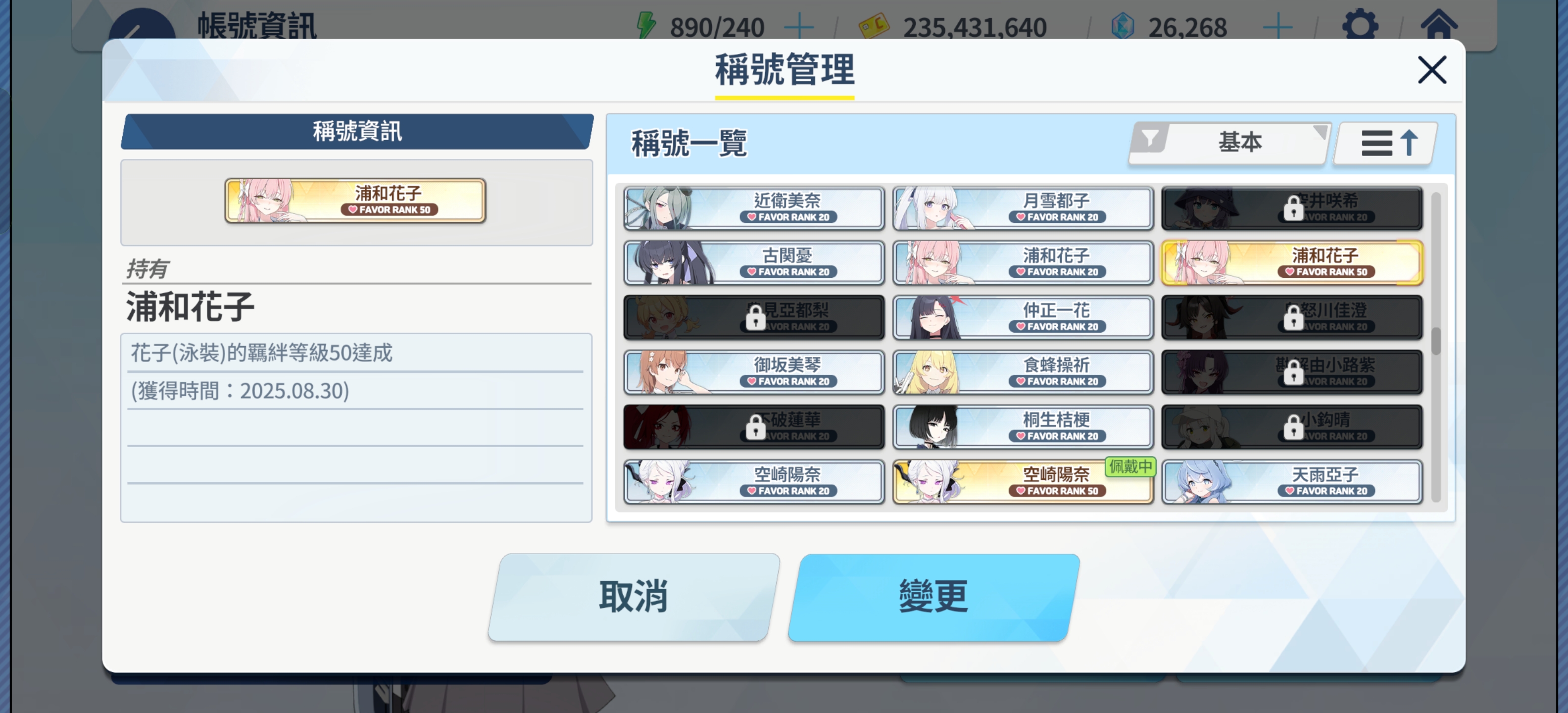Click the funnel filter icon
This screenshot has height=713, width=1568.
click(x=1150, y=139)
